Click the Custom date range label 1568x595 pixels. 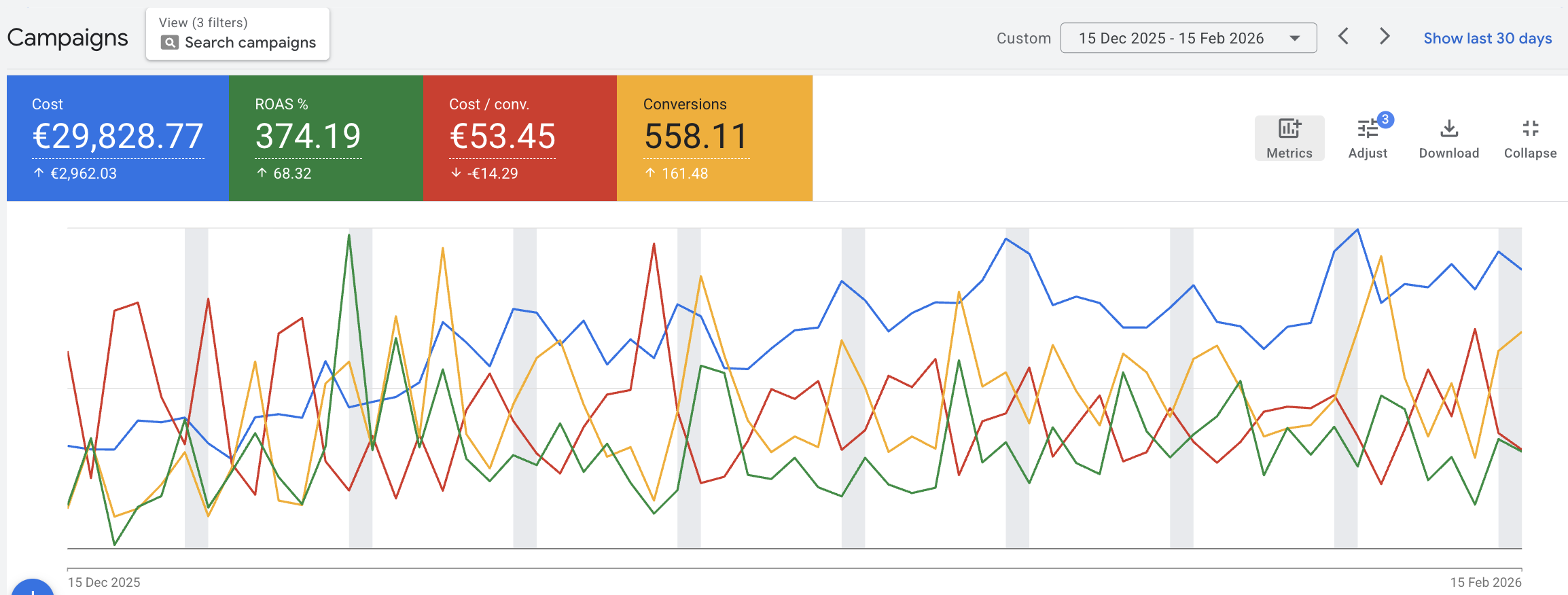(x=1023, y=38)
